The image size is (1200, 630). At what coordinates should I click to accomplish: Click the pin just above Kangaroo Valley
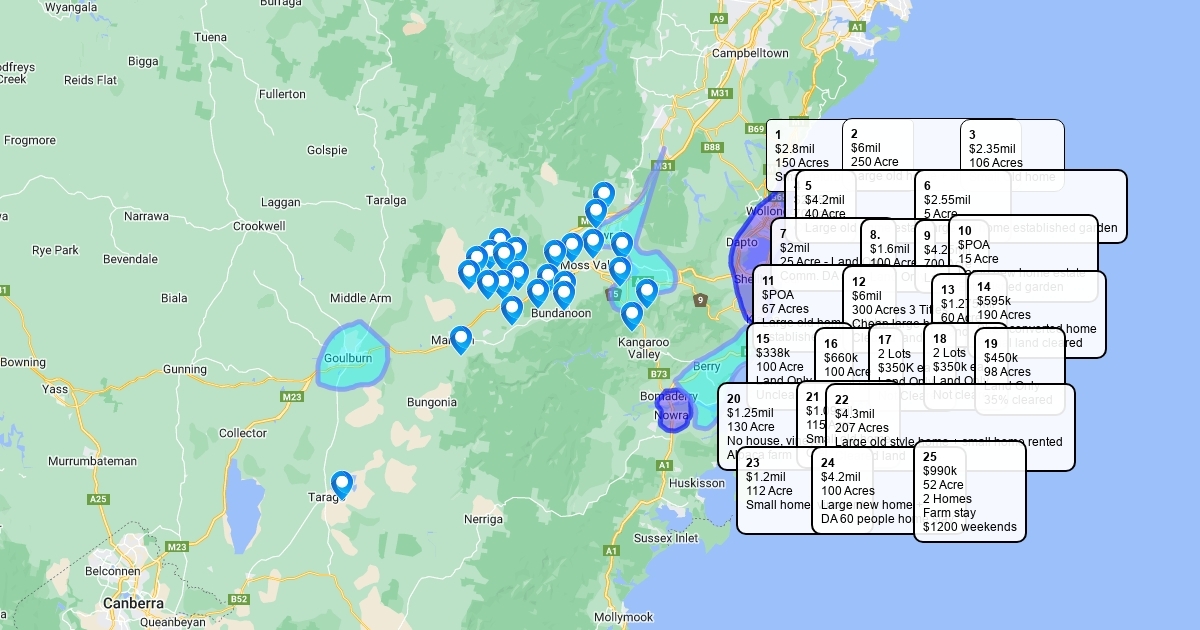[x=631, y=315]
